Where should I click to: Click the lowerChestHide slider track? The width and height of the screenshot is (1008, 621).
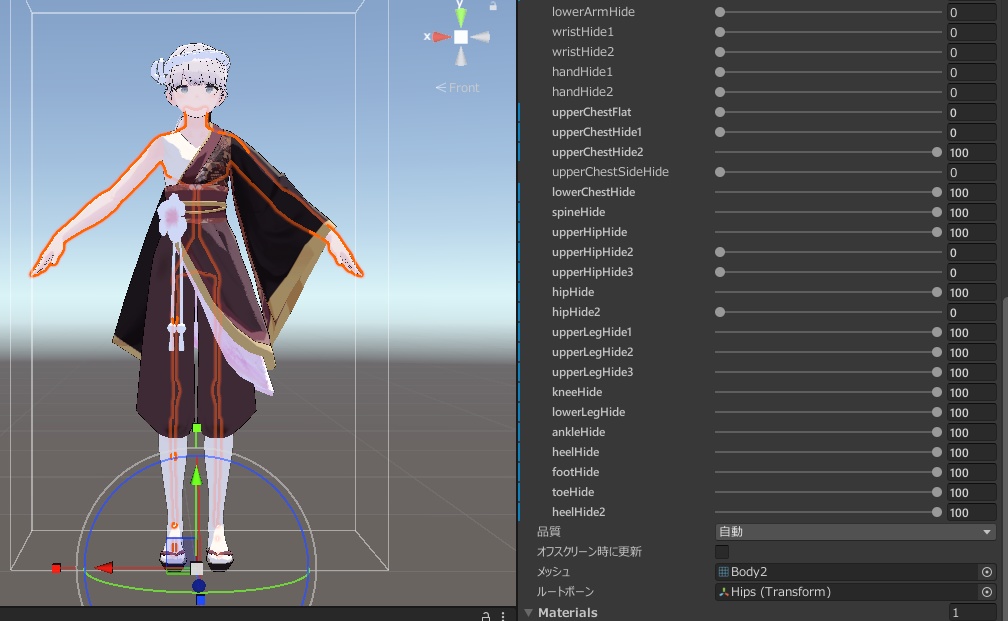tap(829, 192)
